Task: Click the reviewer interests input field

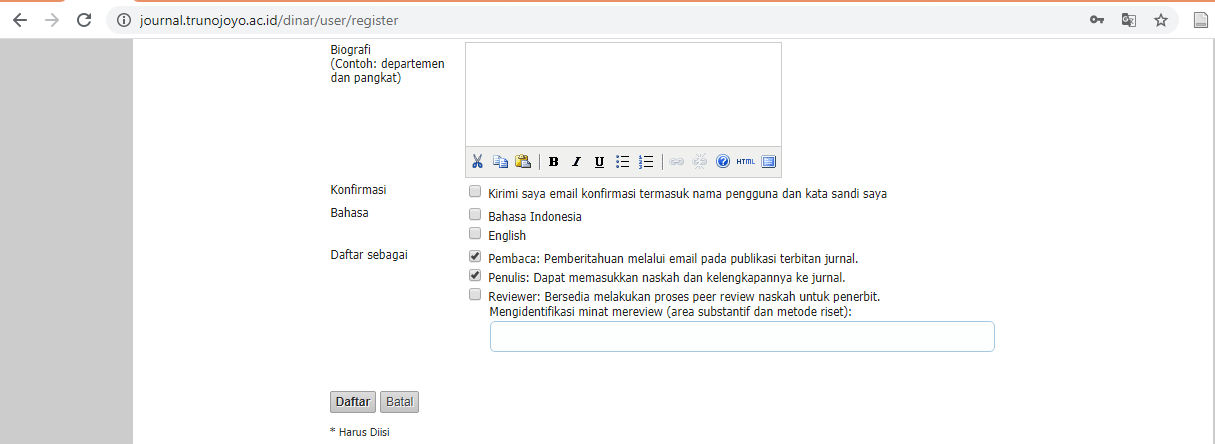Action: pyautogui.click(x=742, y=337)
